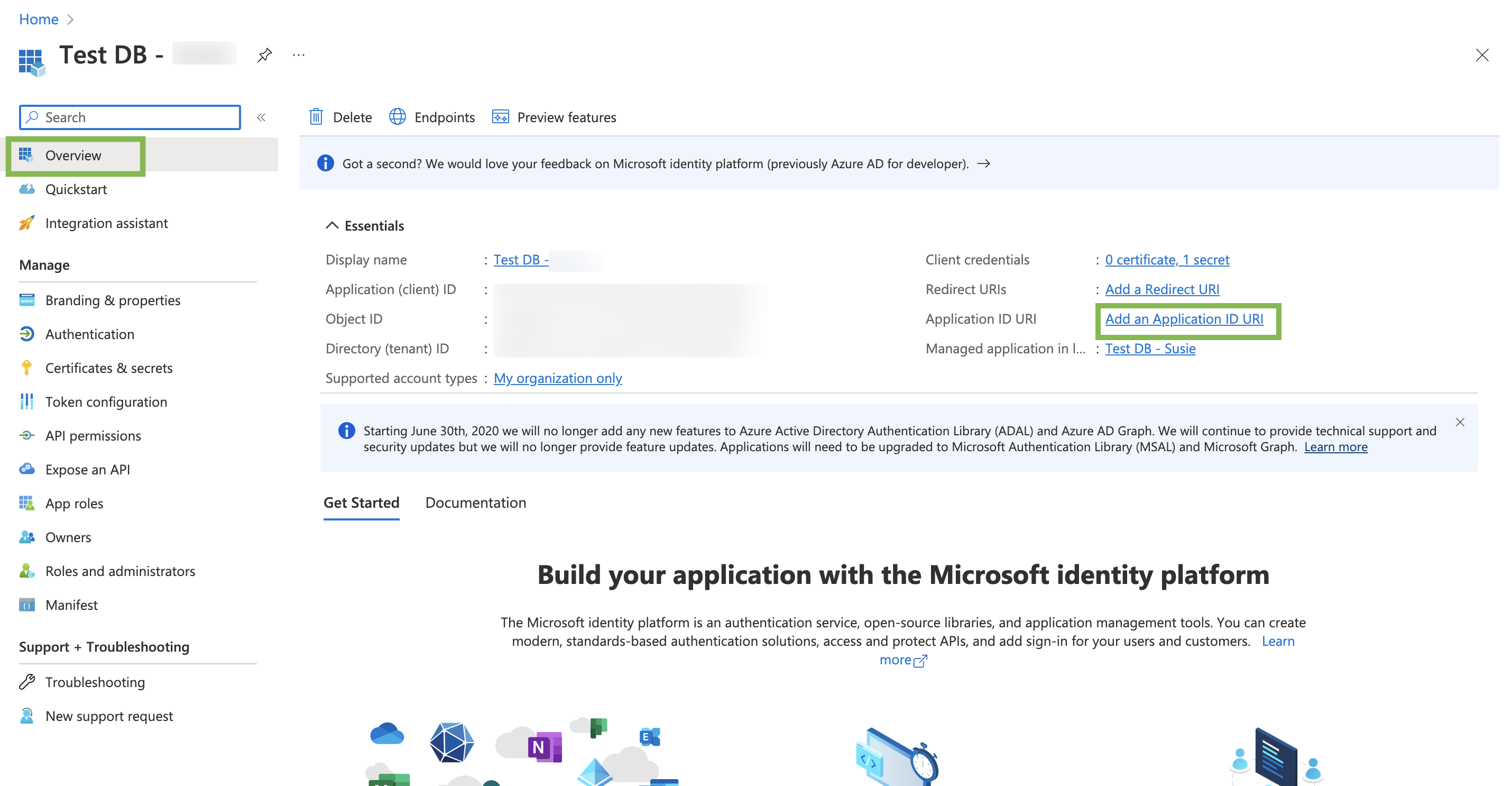Click Add an Application ID URI link
The height and width of the screenshot is (786, 1512).
(1184, 319)
